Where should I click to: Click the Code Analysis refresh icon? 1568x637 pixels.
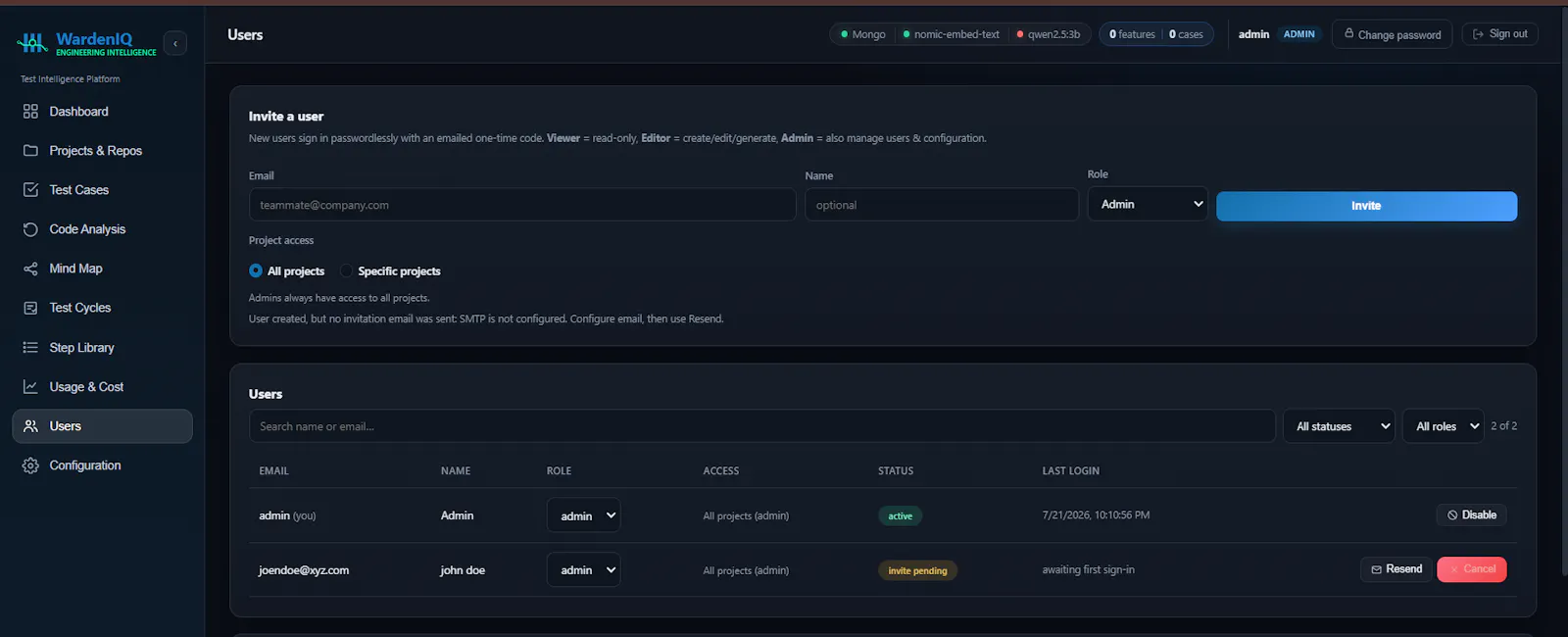click(30, 229)
